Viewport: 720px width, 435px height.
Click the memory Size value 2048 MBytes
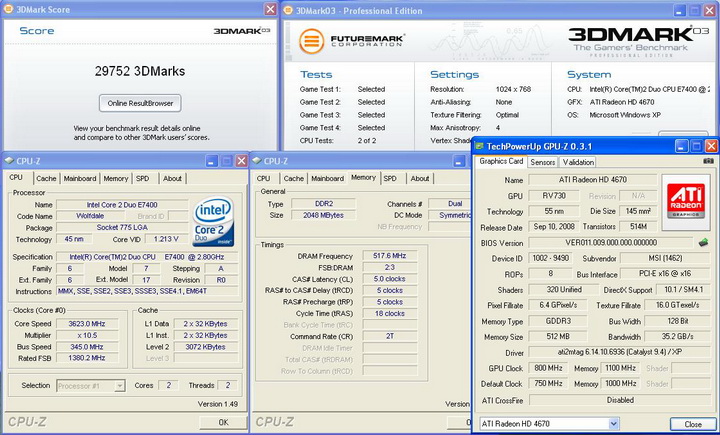coord(323,215)
